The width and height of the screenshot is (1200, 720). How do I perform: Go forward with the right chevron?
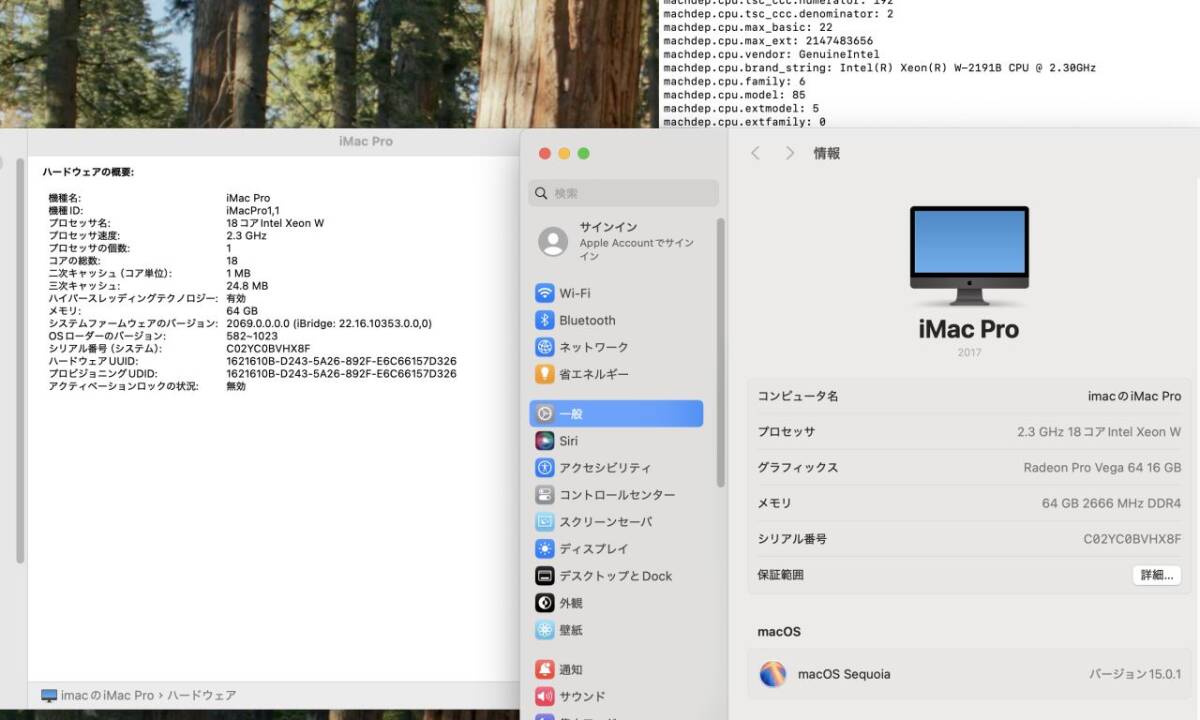point(790,153)
